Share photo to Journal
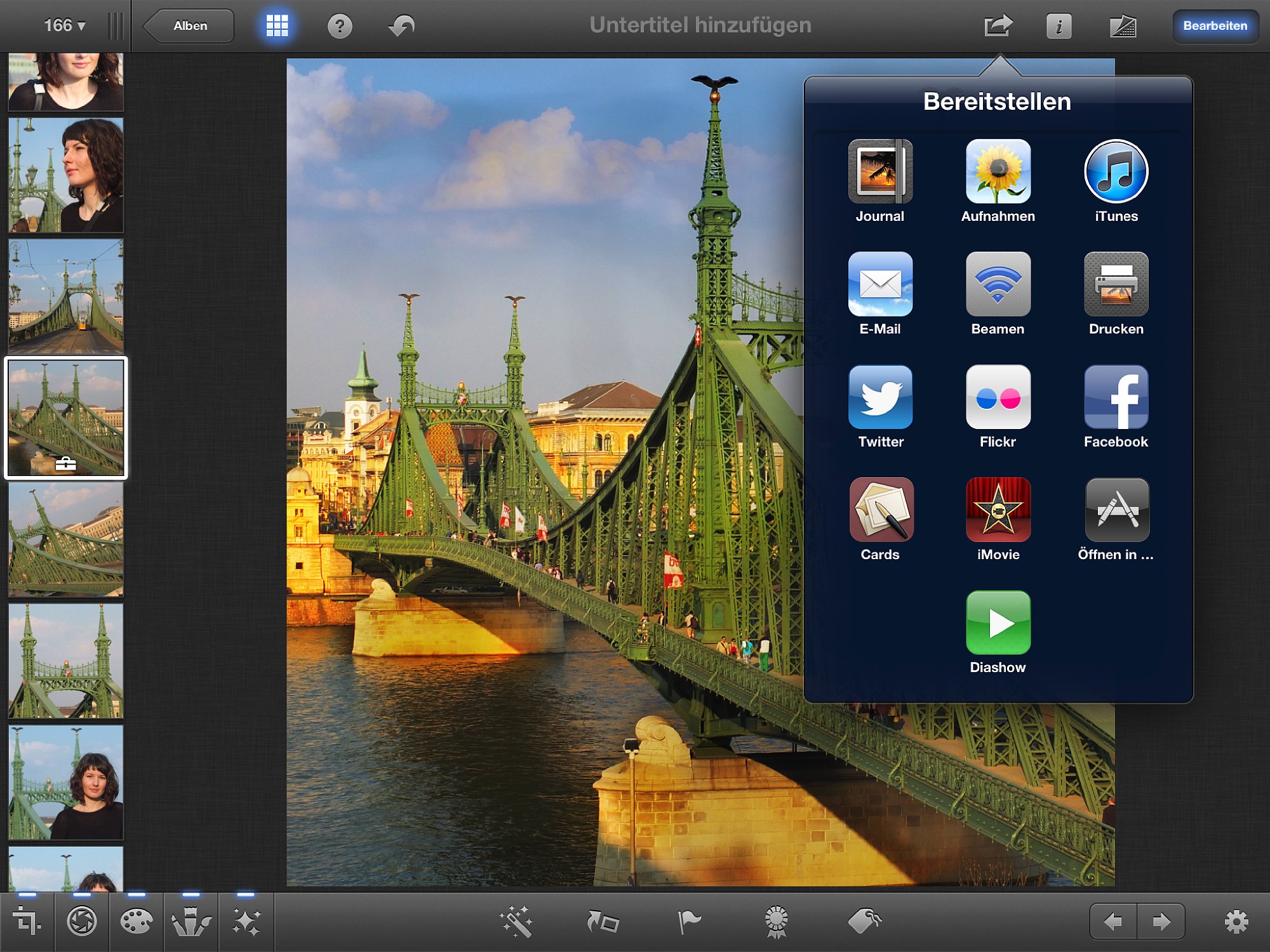Image resolution: width=1270 pixels, height=952 pixels. [880, 181]
